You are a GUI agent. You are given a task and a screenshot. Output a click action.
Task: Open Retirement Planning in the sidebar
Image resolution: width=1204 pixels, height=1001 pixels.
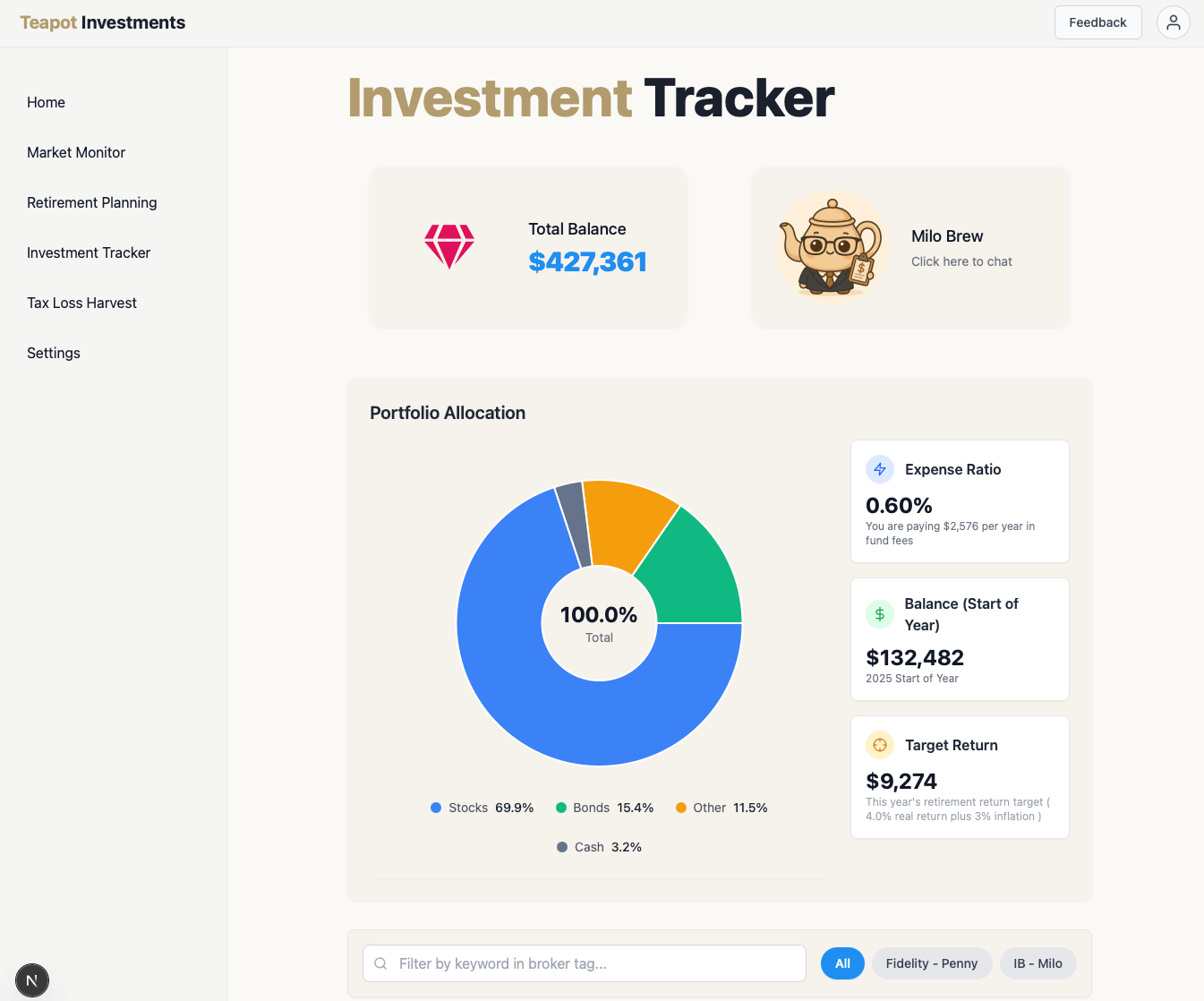[x=92, y=202]
